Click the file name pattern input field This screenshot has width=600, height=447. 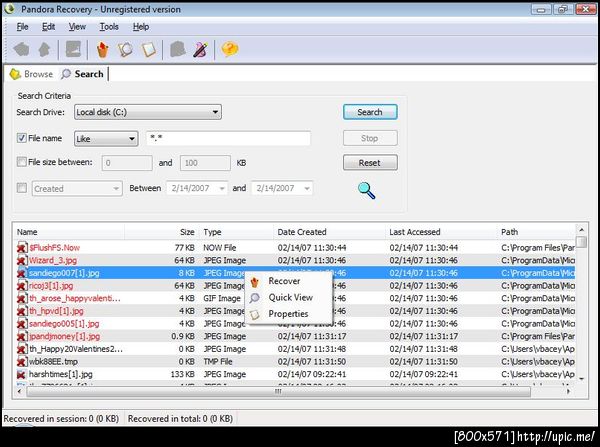pyautogui.click(x=228, y=138)
